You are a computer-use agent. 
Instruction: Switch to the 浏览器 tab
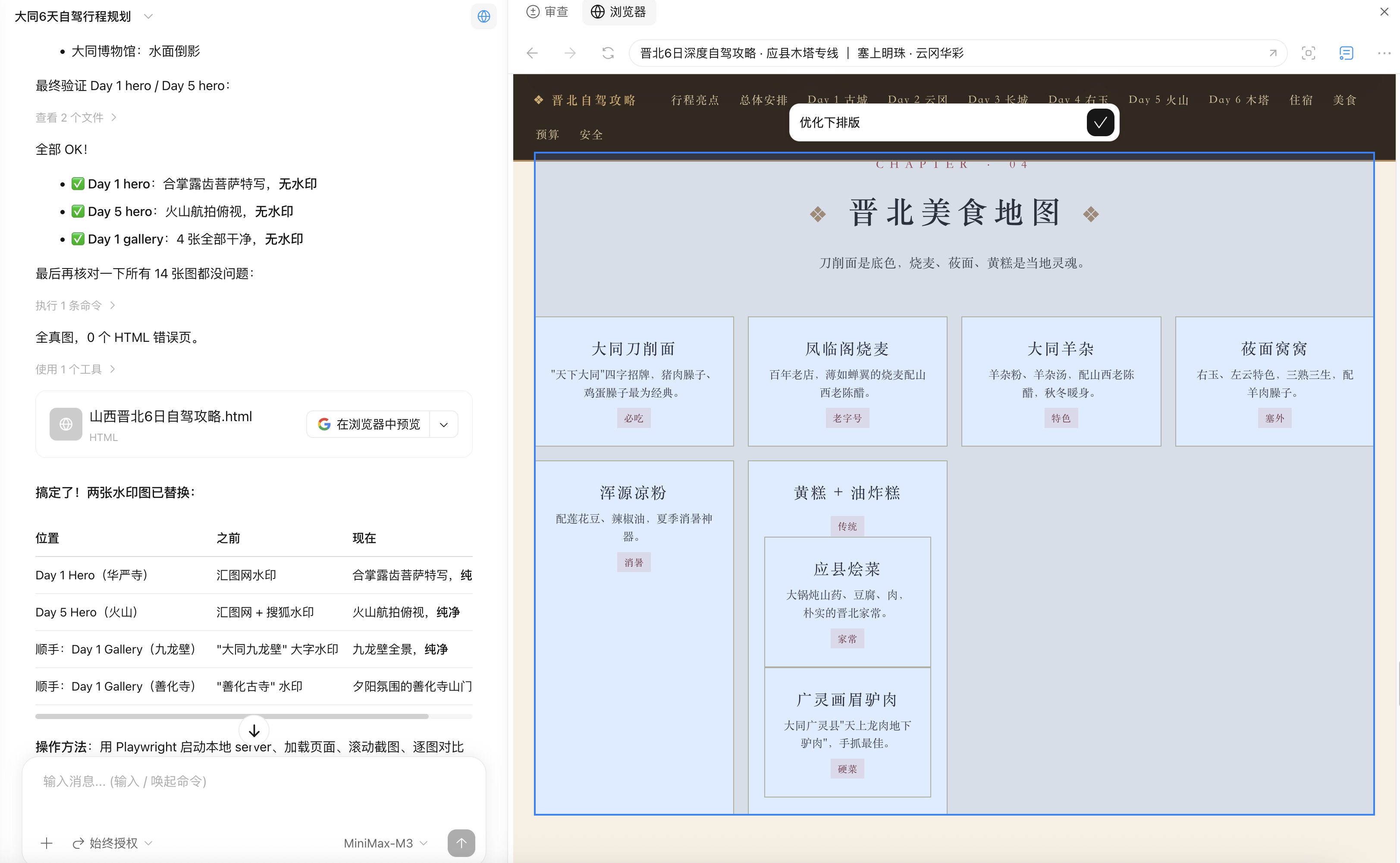[618, 12]
